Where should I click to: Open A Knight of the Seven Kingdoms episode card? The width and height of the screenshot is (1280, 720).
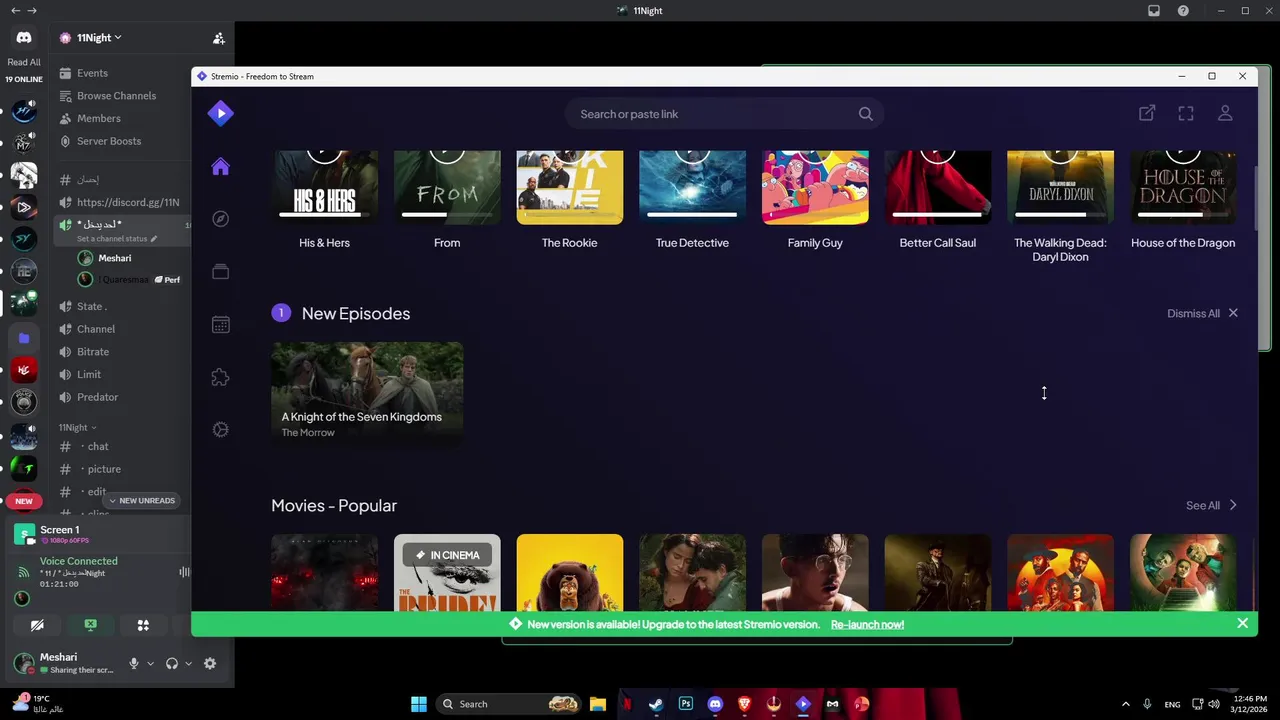[367, 392]
